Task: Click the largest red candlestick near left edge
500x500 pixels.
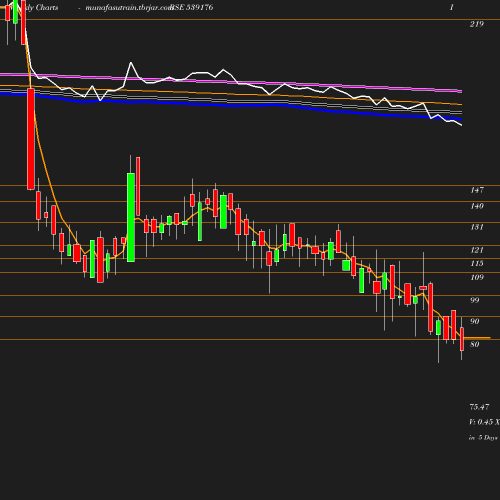Action: 31,139
